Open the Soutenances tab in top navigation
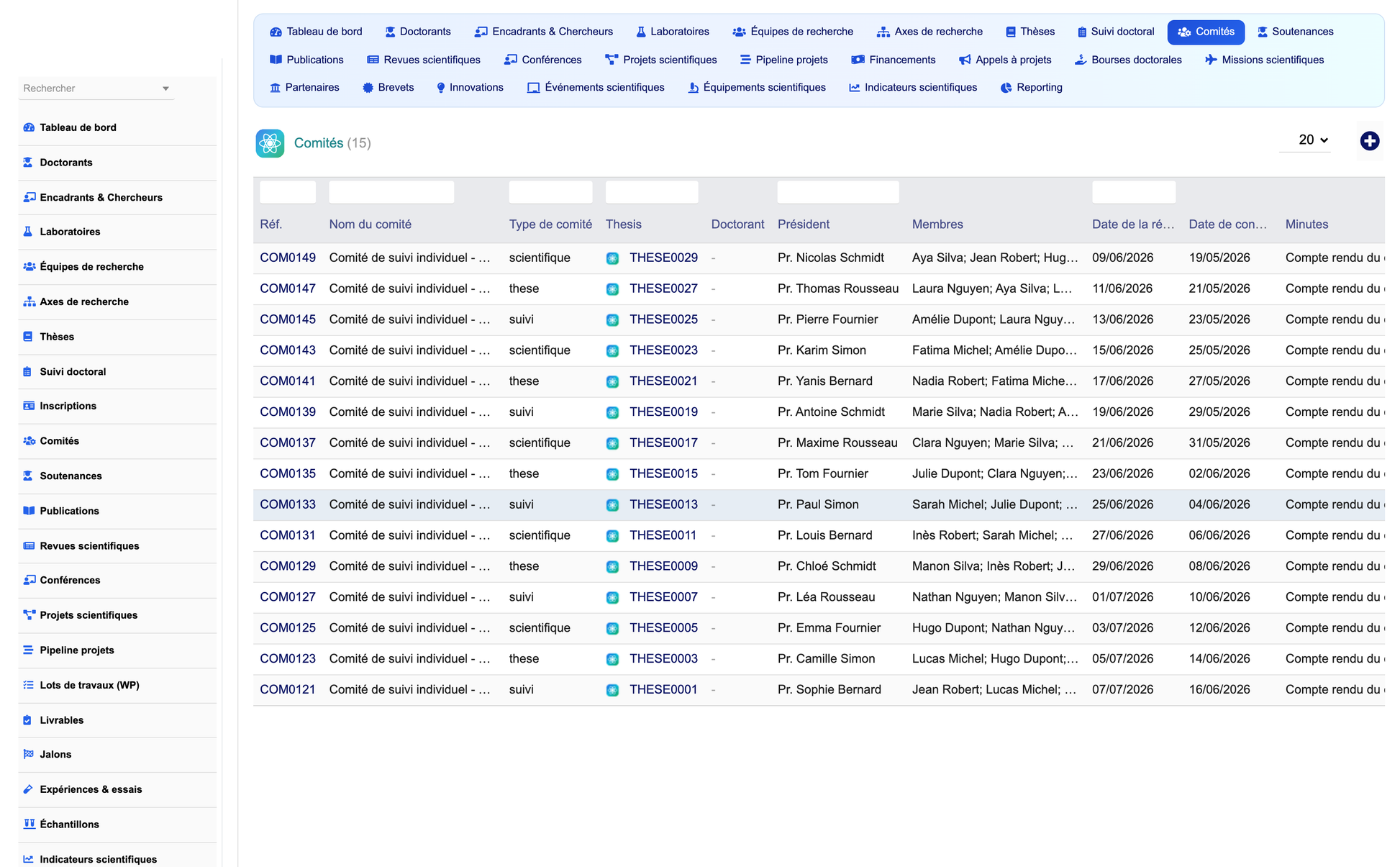This screenshot has height=867, width=1400. [x=1295, y=32]
